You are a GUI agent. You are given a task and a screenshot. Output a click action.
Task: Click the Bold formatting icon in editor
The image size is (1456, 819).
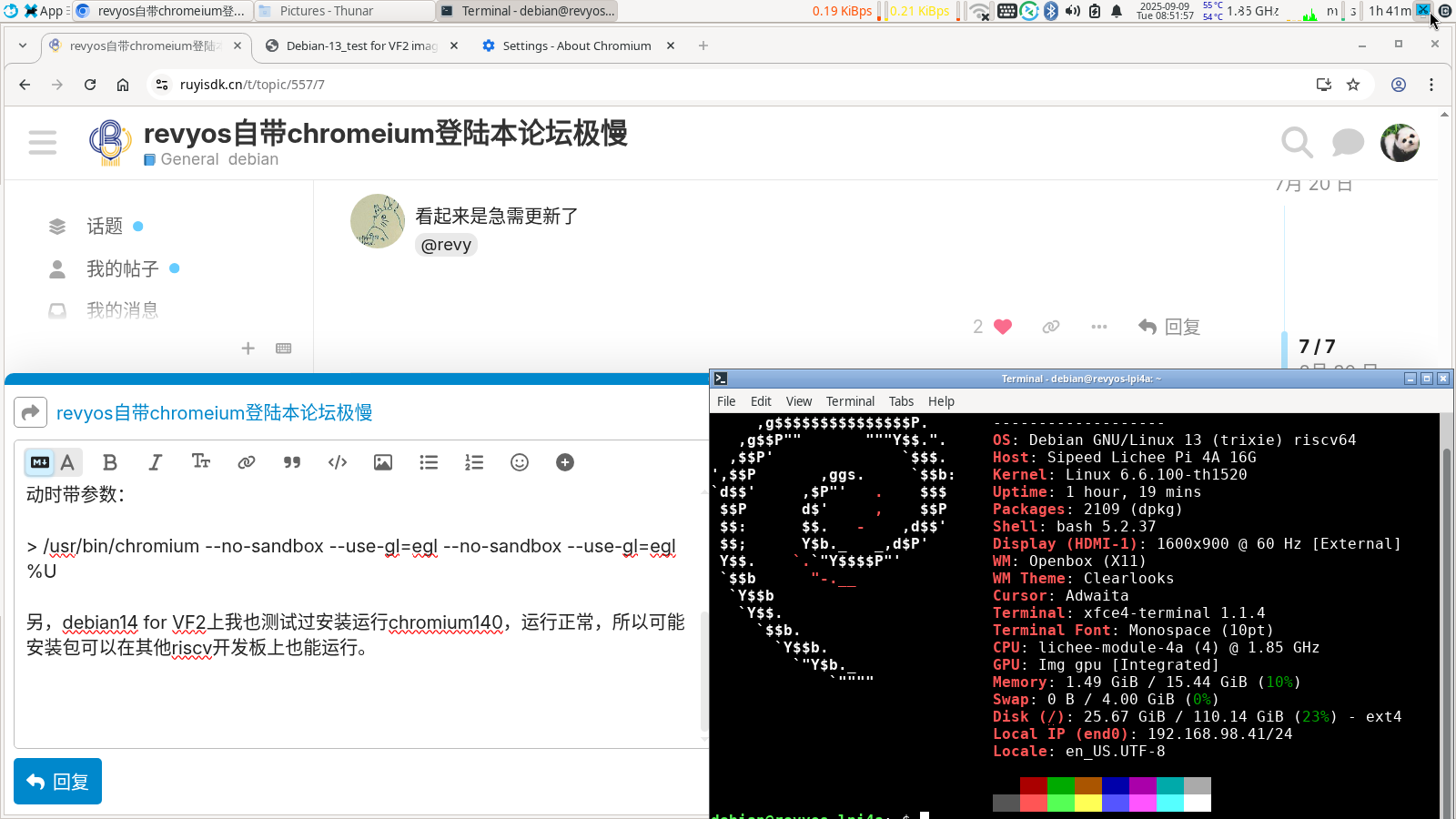click(110, 462)
